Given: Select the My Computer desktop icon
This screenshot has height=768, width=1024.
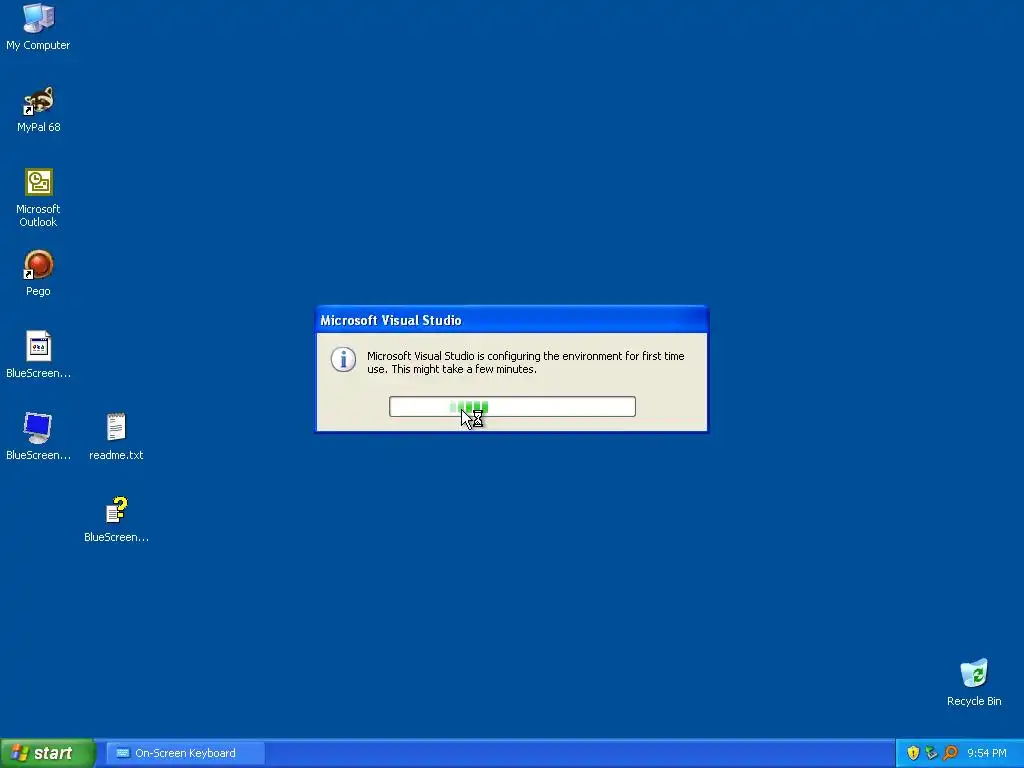Looking at the screenshot, I should [38, 27].
